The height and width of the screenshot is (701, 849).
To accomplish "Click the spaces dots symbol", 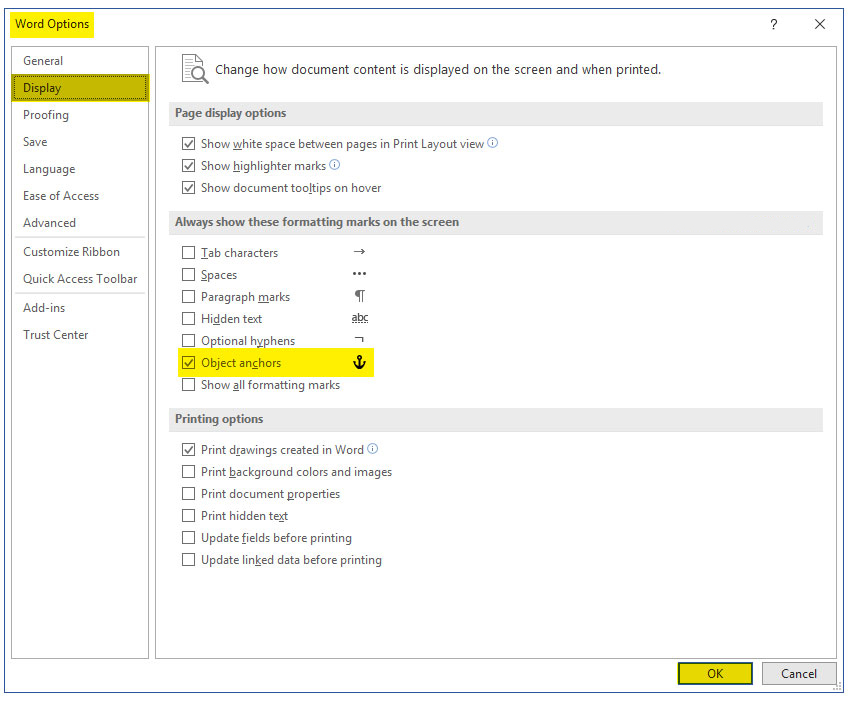I will (x=359, y=274).
